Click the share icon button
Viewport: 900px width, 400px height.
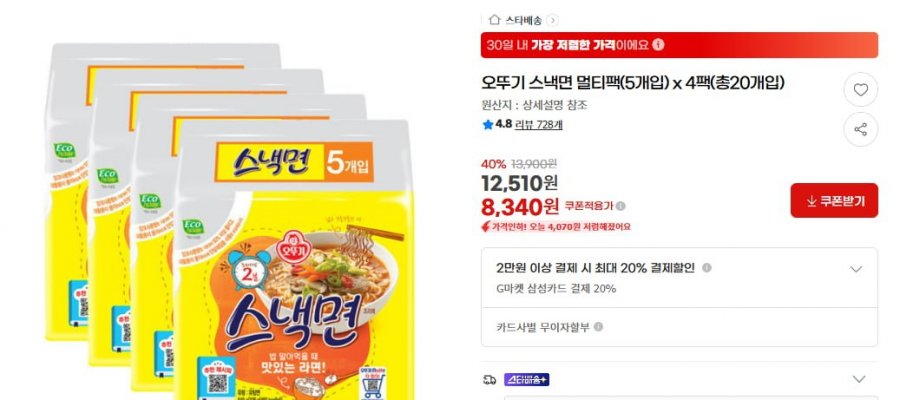pos(860,129)
